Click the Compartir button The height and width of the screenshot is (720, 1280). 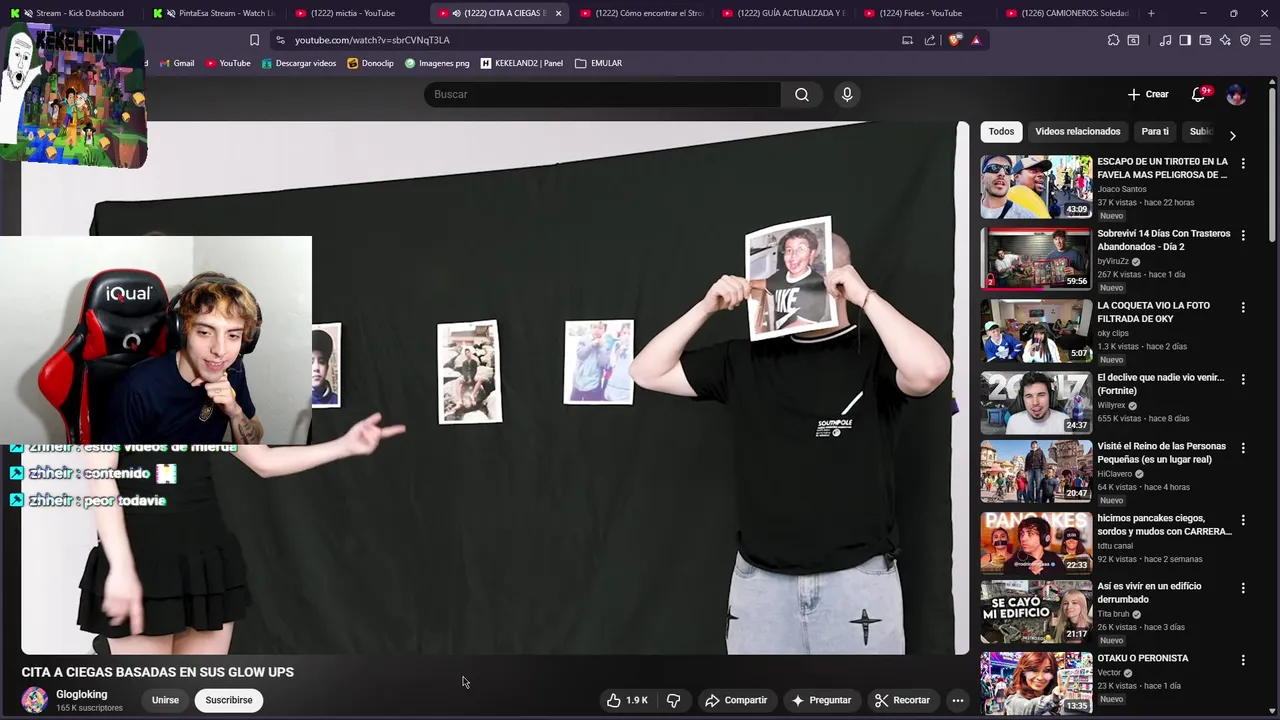coord(736,700)
